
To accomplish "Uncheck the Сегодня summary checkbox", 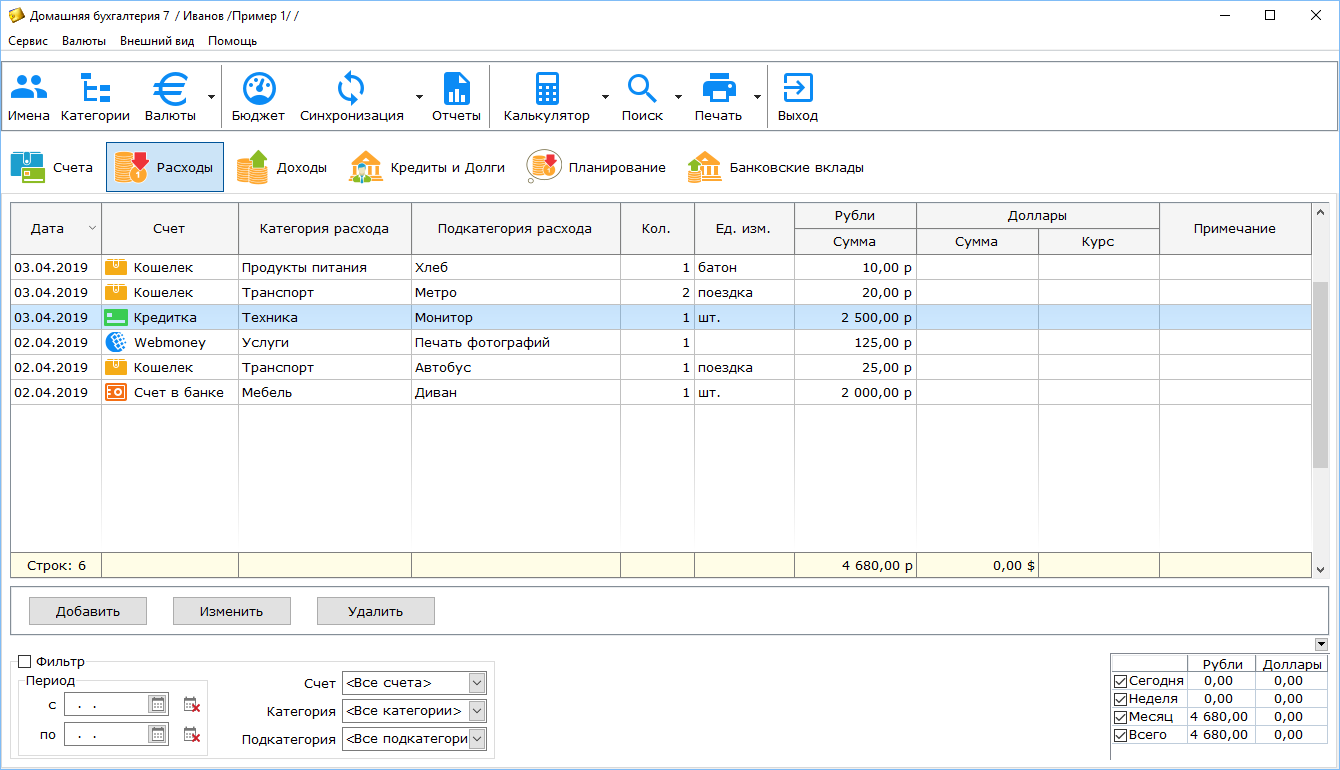I will tap(1120, 682).
